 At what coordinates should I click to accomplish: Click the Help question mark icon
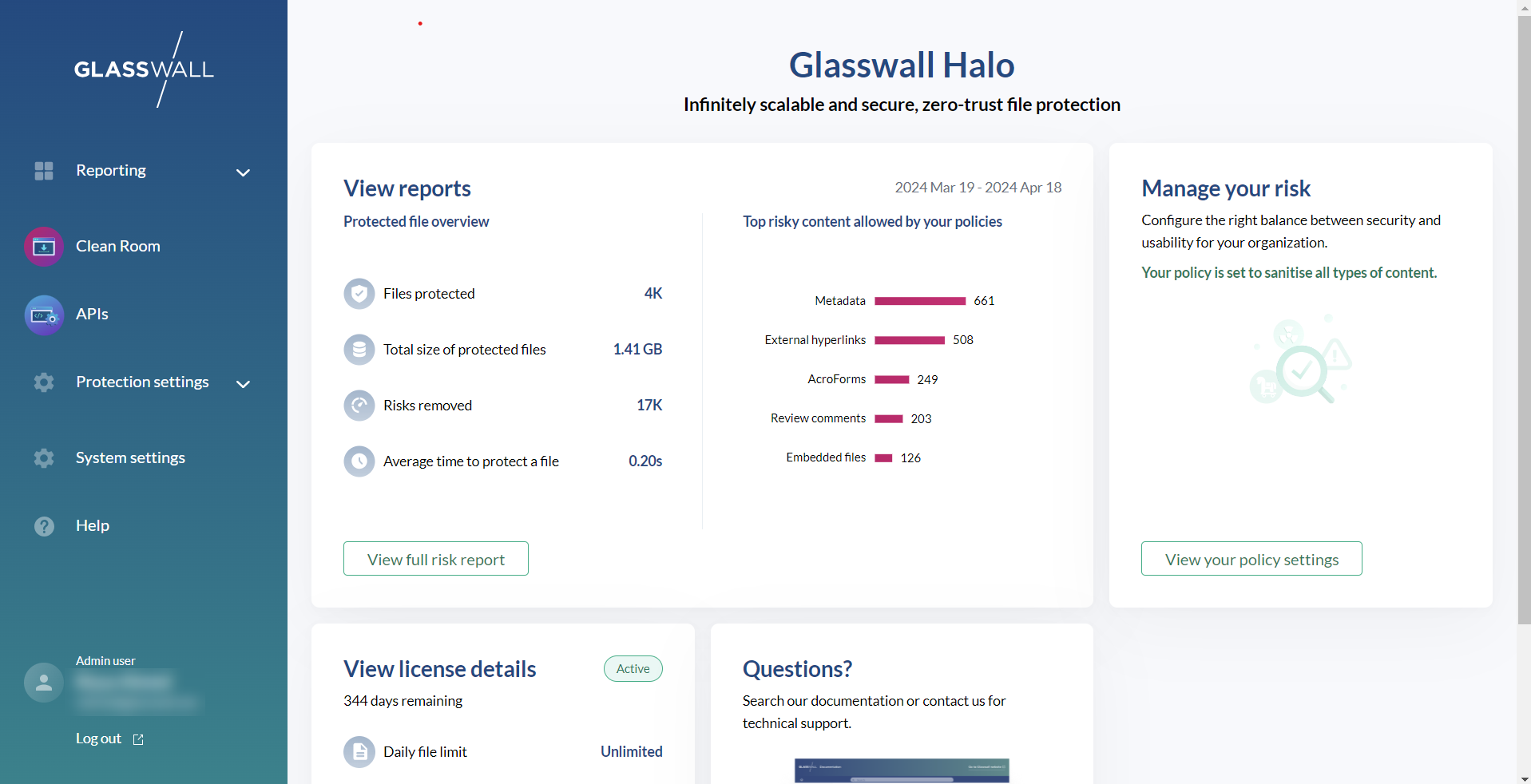pos(44,526)
